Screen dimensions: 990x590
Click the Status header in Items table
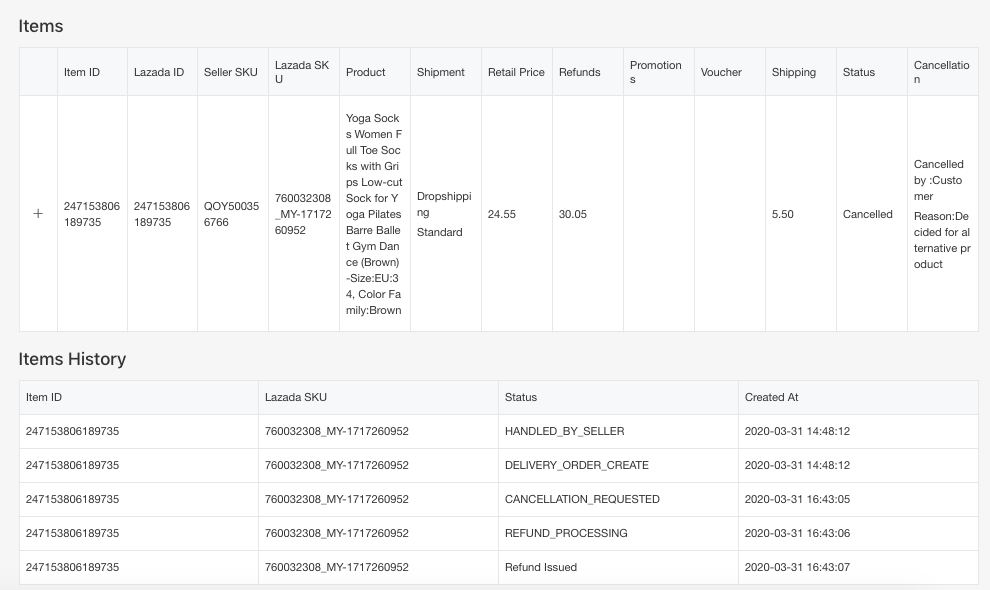tap(859, 72)
